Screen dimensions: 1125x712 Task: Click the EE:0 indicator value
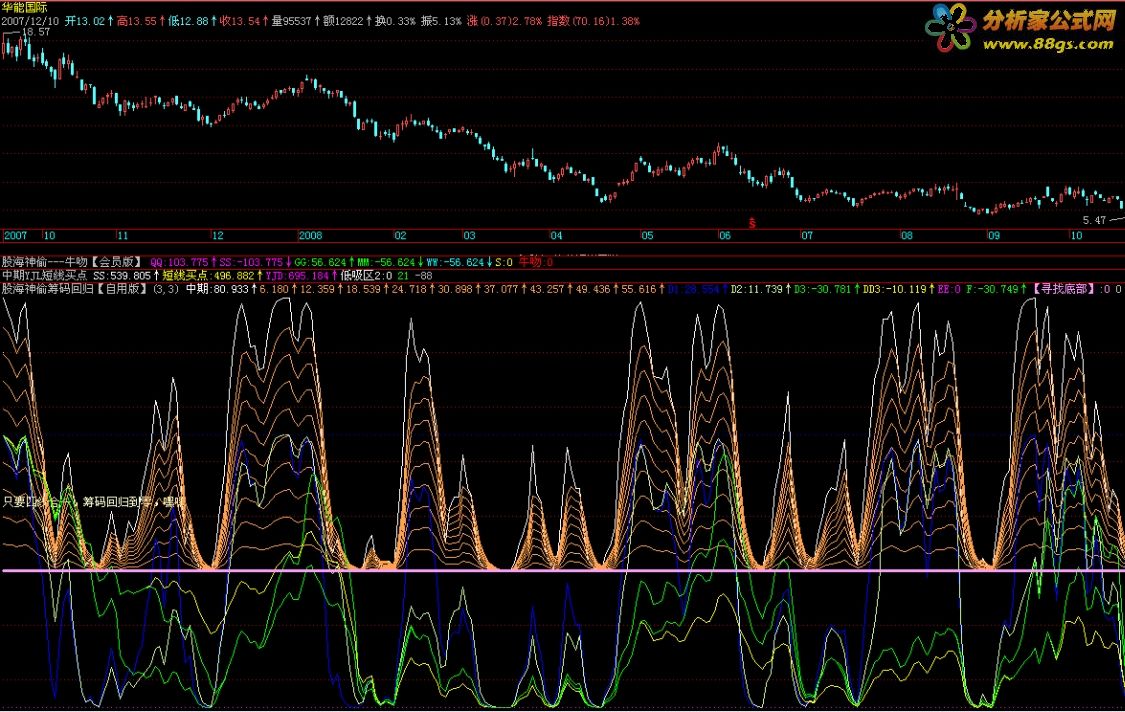coord(949,289)
